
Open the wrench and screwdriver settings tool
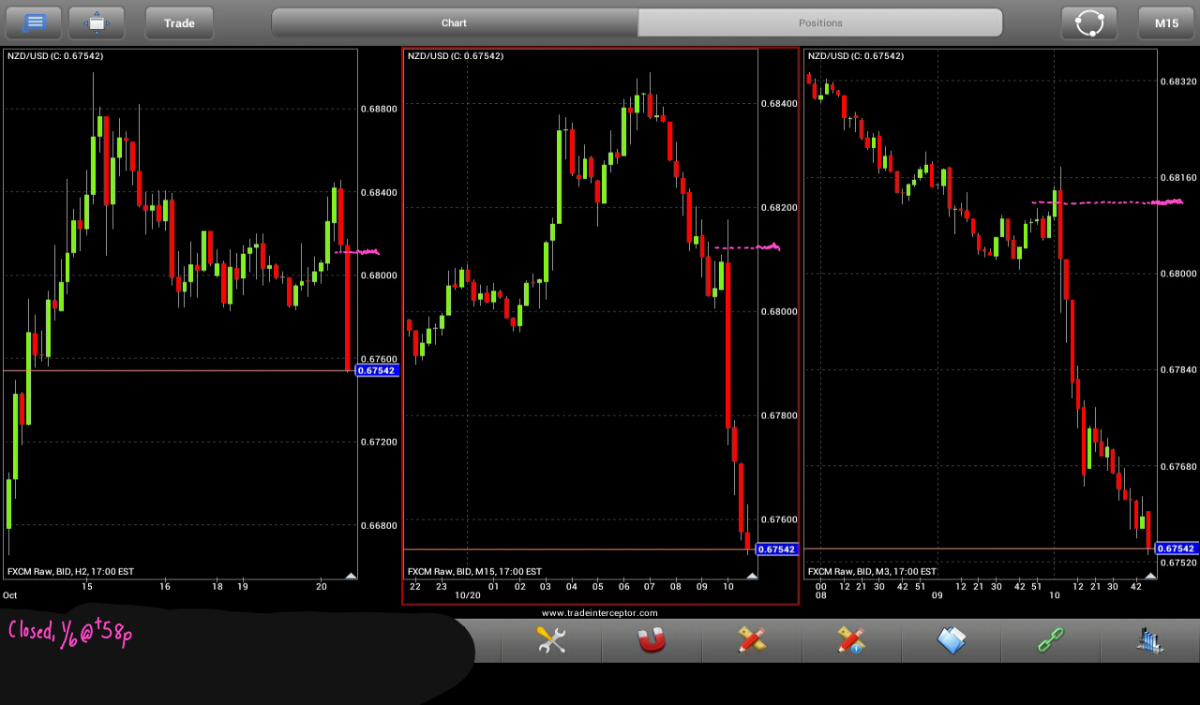point(551,640)
